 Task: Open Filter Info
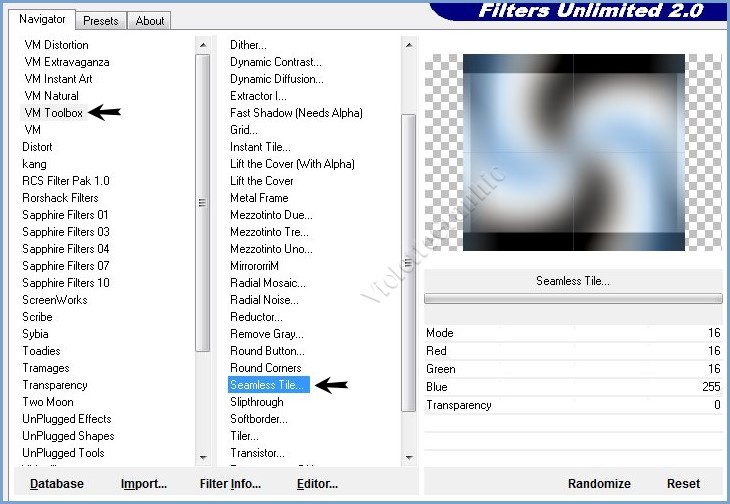[230, 484]
